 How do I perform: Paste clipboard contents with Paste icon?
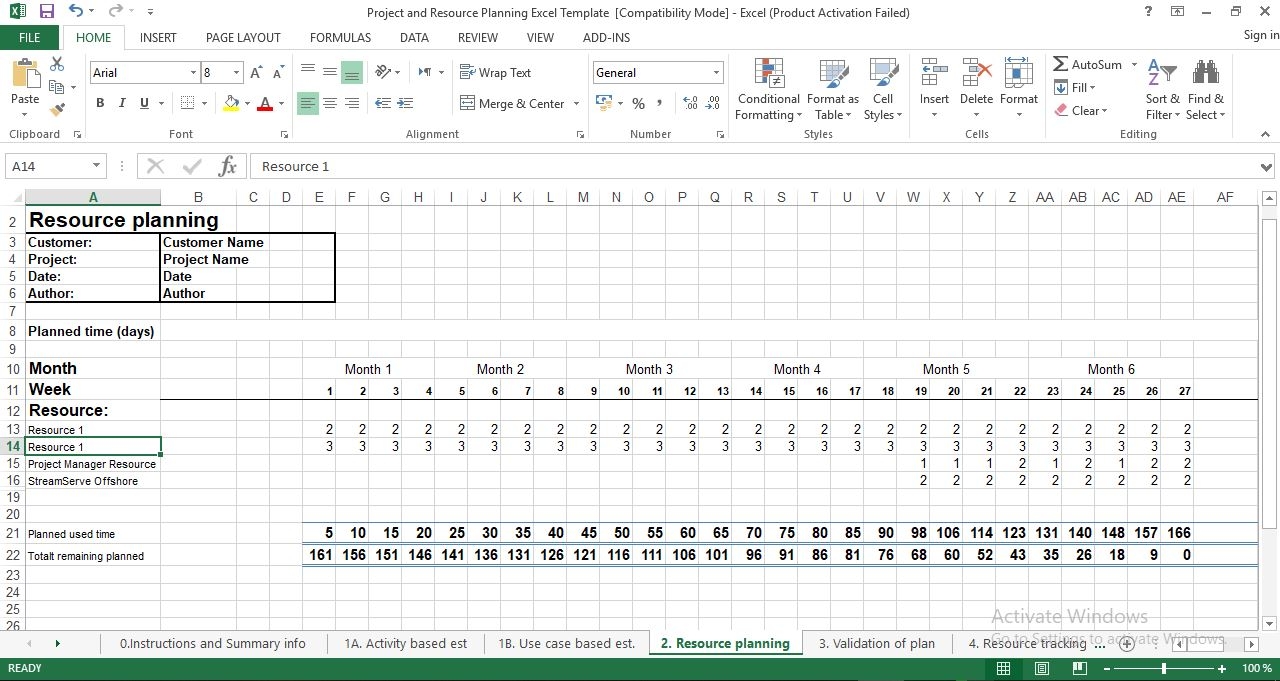(25, 75)
